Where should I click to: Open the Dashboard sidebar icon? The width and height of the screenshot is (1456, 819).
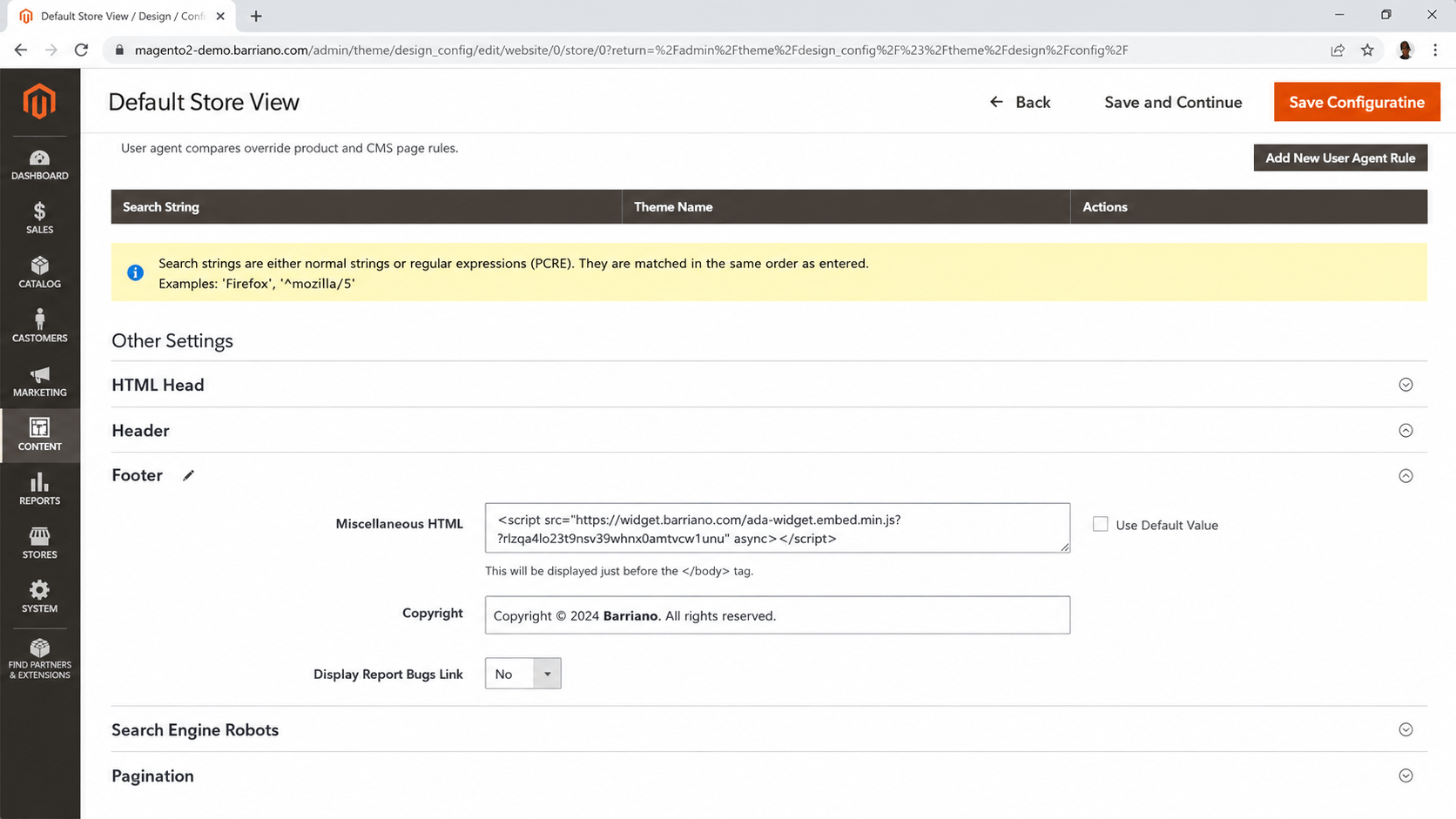pos(39,158)
